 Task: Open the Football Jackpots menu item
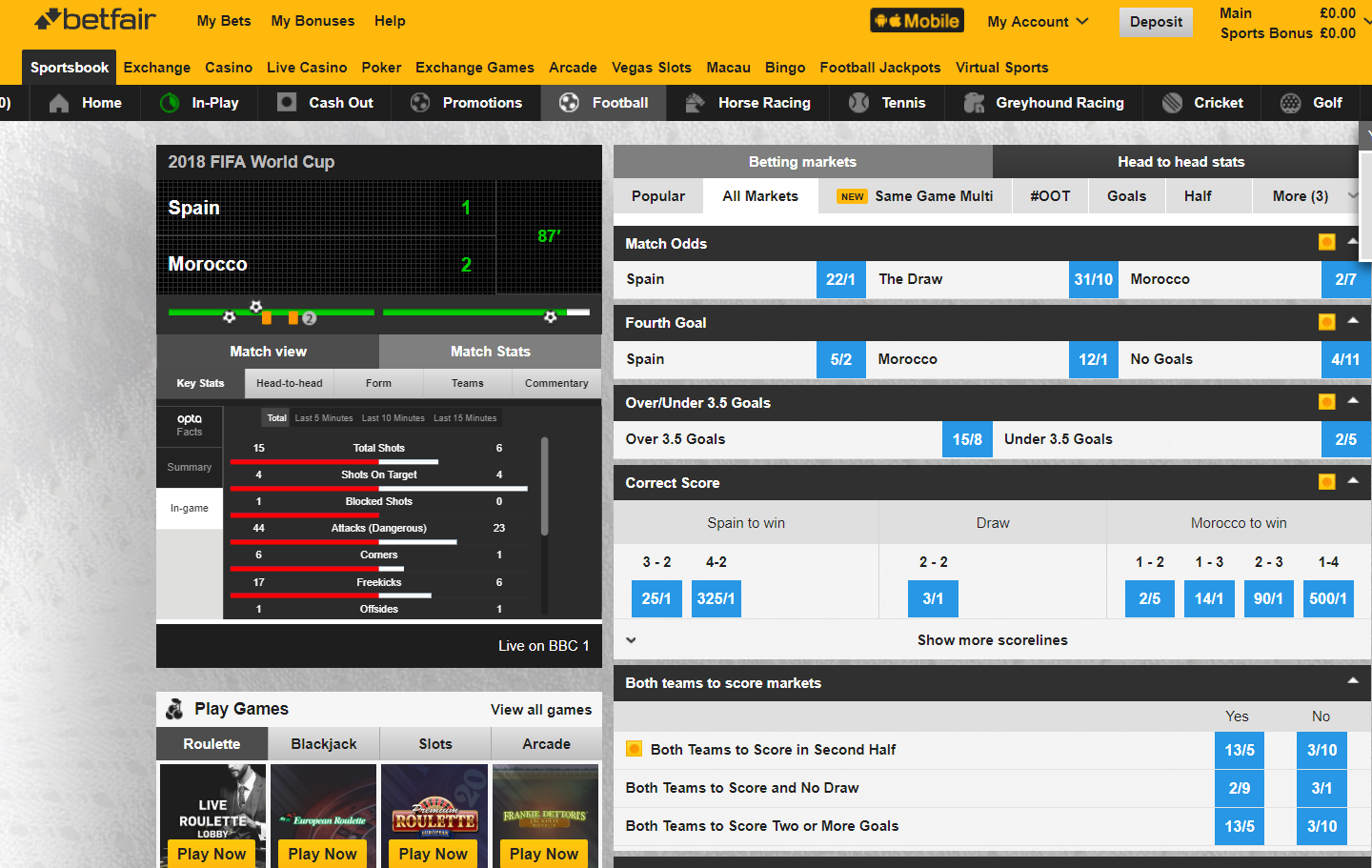point(880,68)
